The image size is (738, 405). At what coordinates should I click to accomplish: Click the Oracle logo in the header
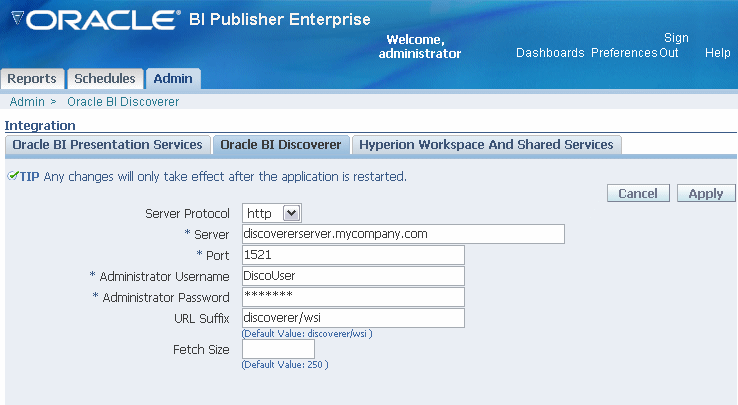pos(96,20)
